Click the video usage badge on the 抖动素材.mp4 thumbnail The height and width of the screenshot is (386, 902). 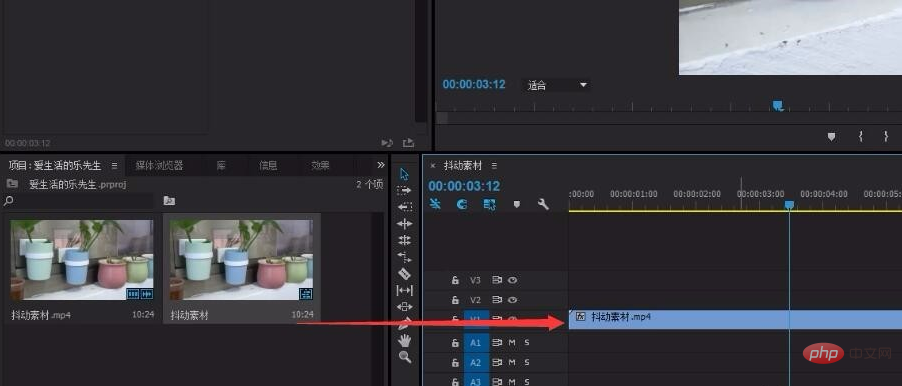(x=133, y=294)
